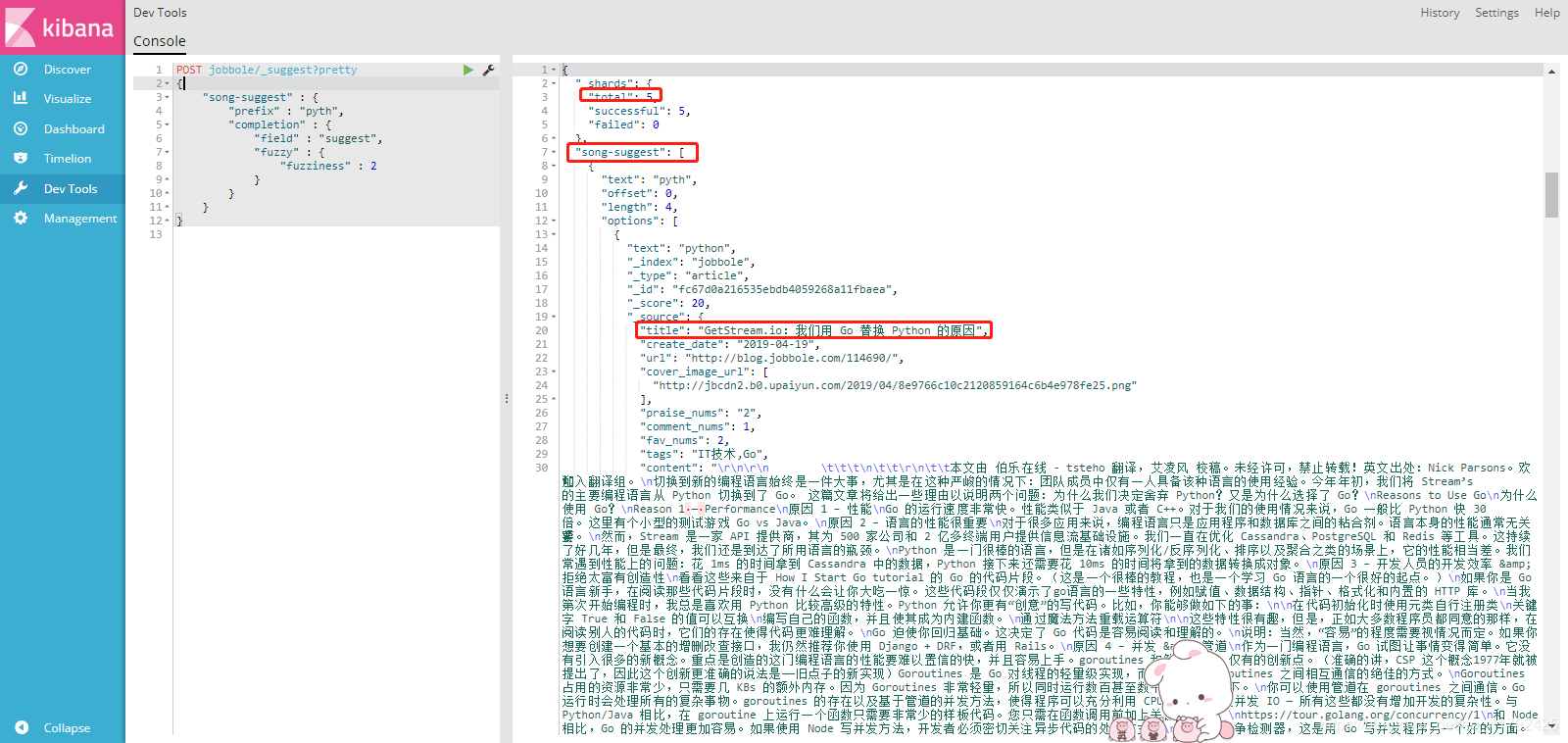Go to Timelion page
The image size is (1568, 743).
tap(68, 159)
